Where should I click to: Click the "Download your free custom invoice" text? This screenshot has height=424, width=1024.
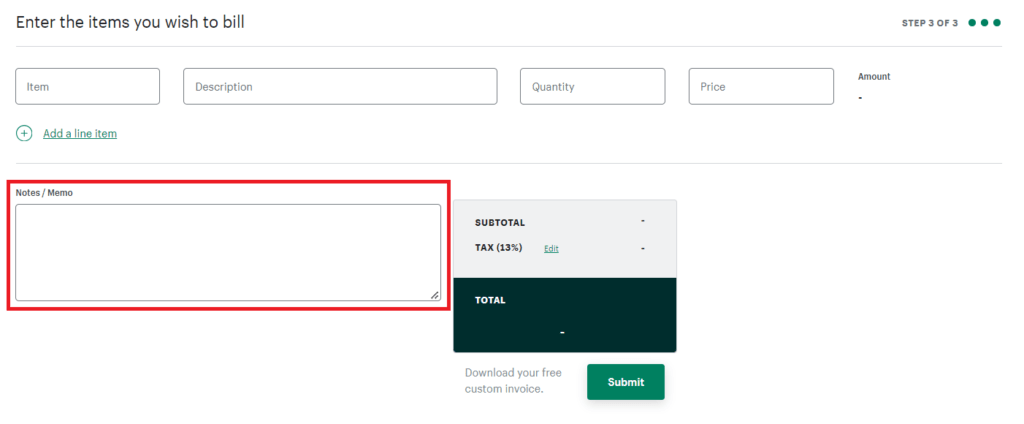[513, 380]
